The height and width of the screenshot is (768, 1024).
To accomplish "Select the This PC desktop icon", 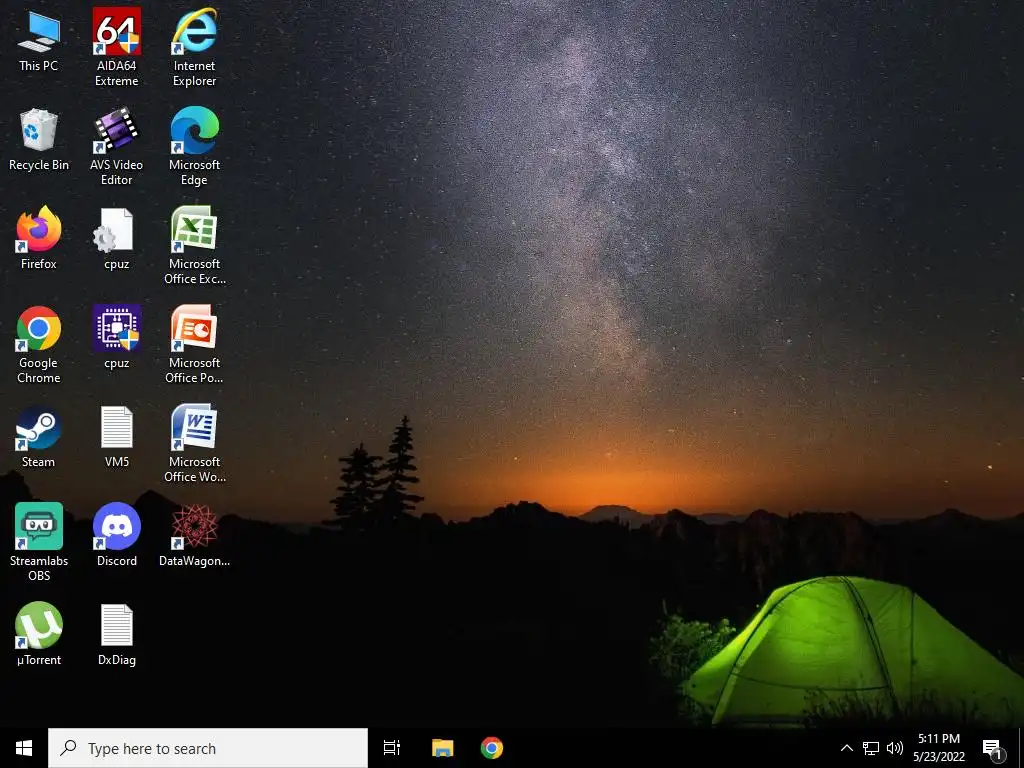I will coord(39,40).
